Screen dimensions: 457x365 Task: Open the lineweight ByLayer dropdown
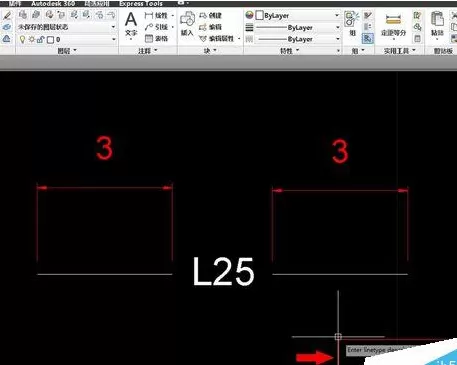point(297,28)
